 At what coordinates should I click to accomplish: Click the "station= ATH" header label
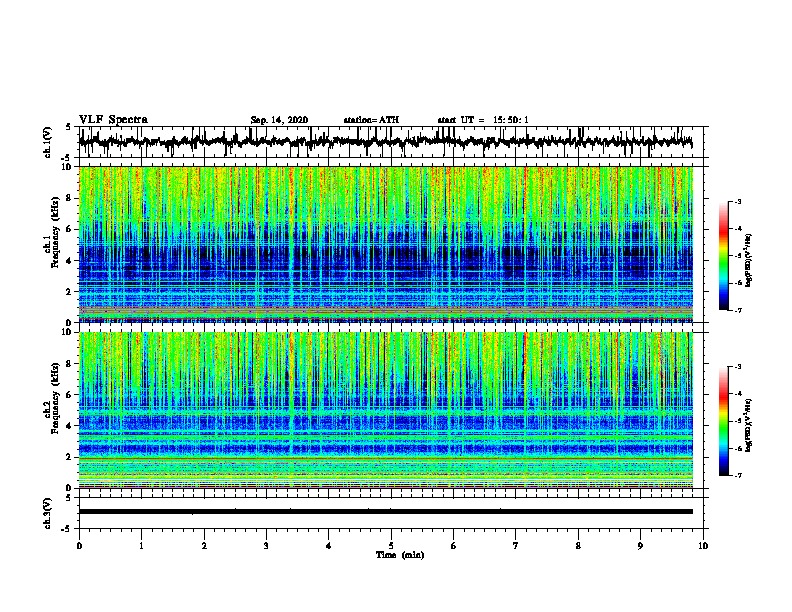pyautogui.click(x=371, y=120)
